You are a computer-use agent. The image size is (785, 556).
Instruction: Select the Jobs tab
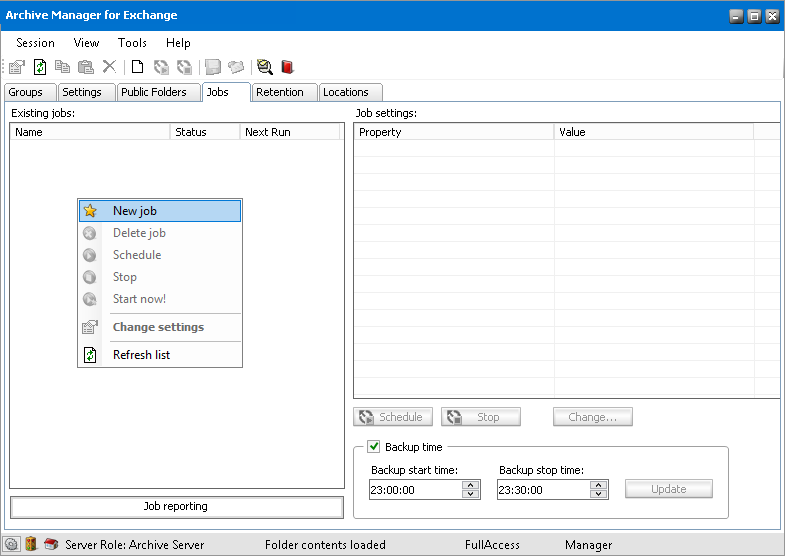[226, 92]
